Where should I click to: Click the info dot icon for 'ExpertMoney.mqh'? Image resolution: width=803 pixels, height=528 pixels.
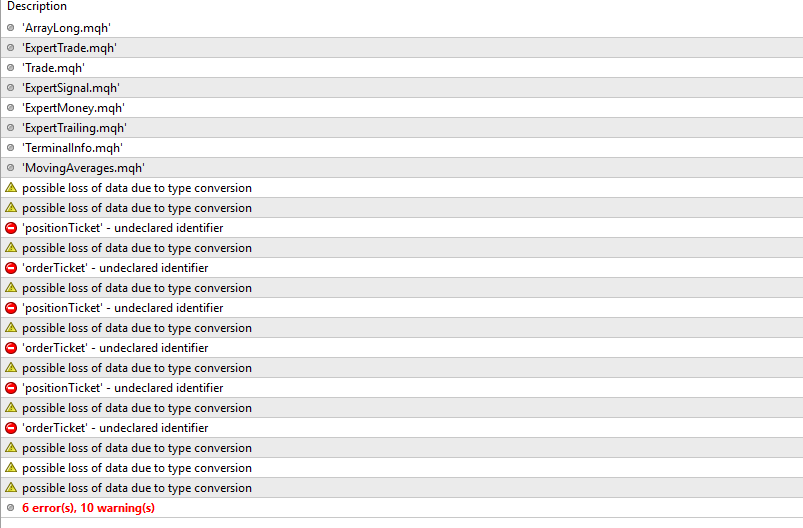[x=11, y=108]
